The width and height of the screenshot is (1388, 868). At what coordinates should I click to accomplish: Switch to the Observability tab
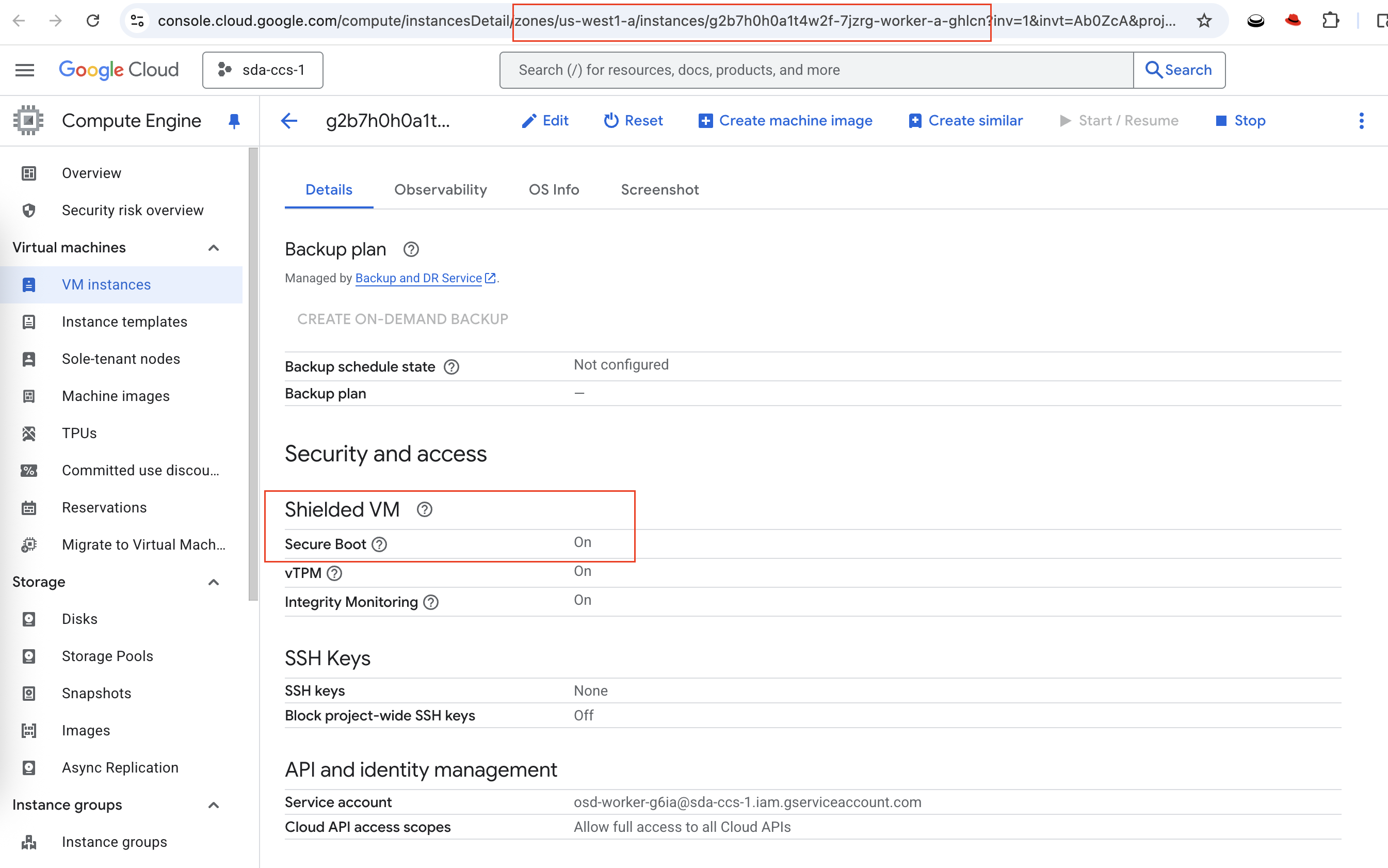pos(440,189)
